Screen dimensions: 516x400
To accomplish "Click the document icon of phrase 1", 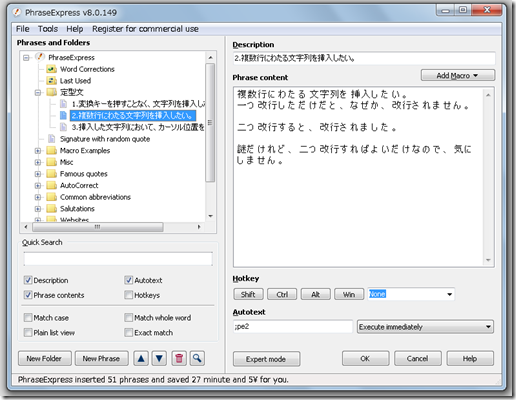I will pos(63,104).
